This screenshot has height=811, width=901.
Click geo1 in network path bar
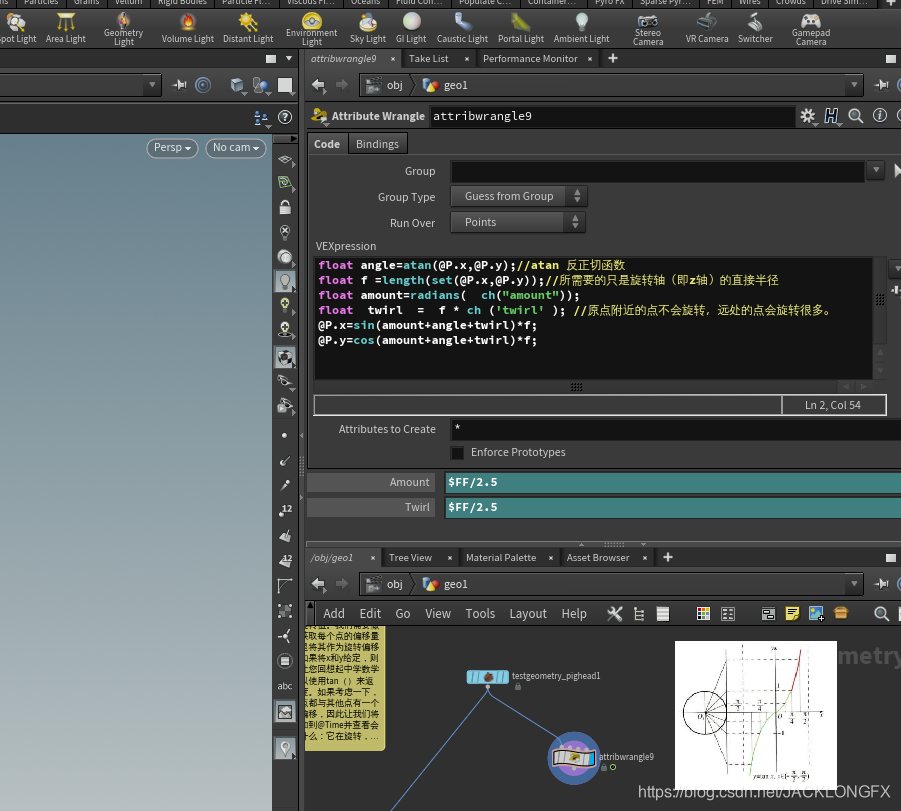[455, 585]
